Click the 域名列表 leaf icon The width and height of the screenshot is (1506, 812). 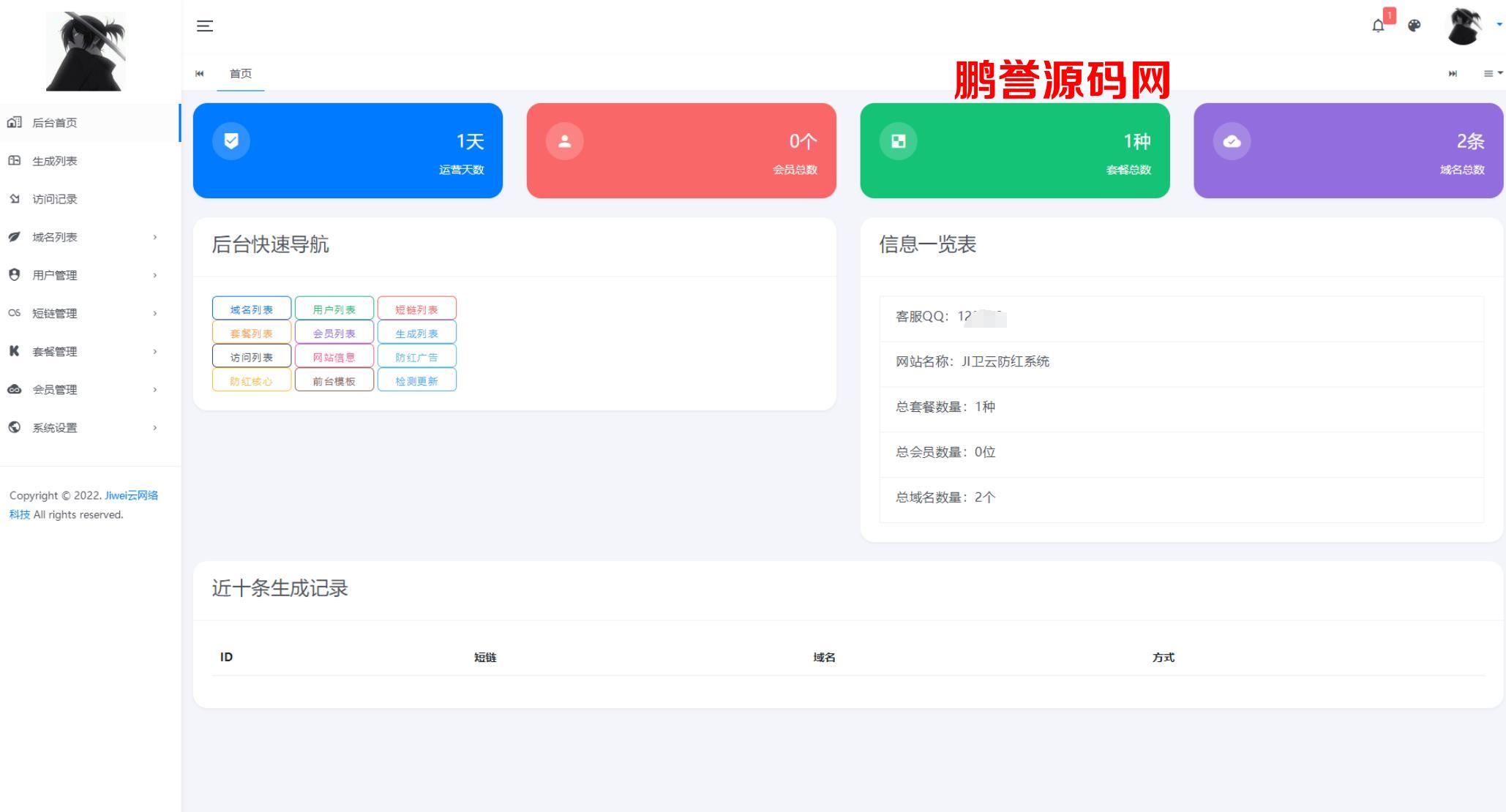[x=14, y=236]
